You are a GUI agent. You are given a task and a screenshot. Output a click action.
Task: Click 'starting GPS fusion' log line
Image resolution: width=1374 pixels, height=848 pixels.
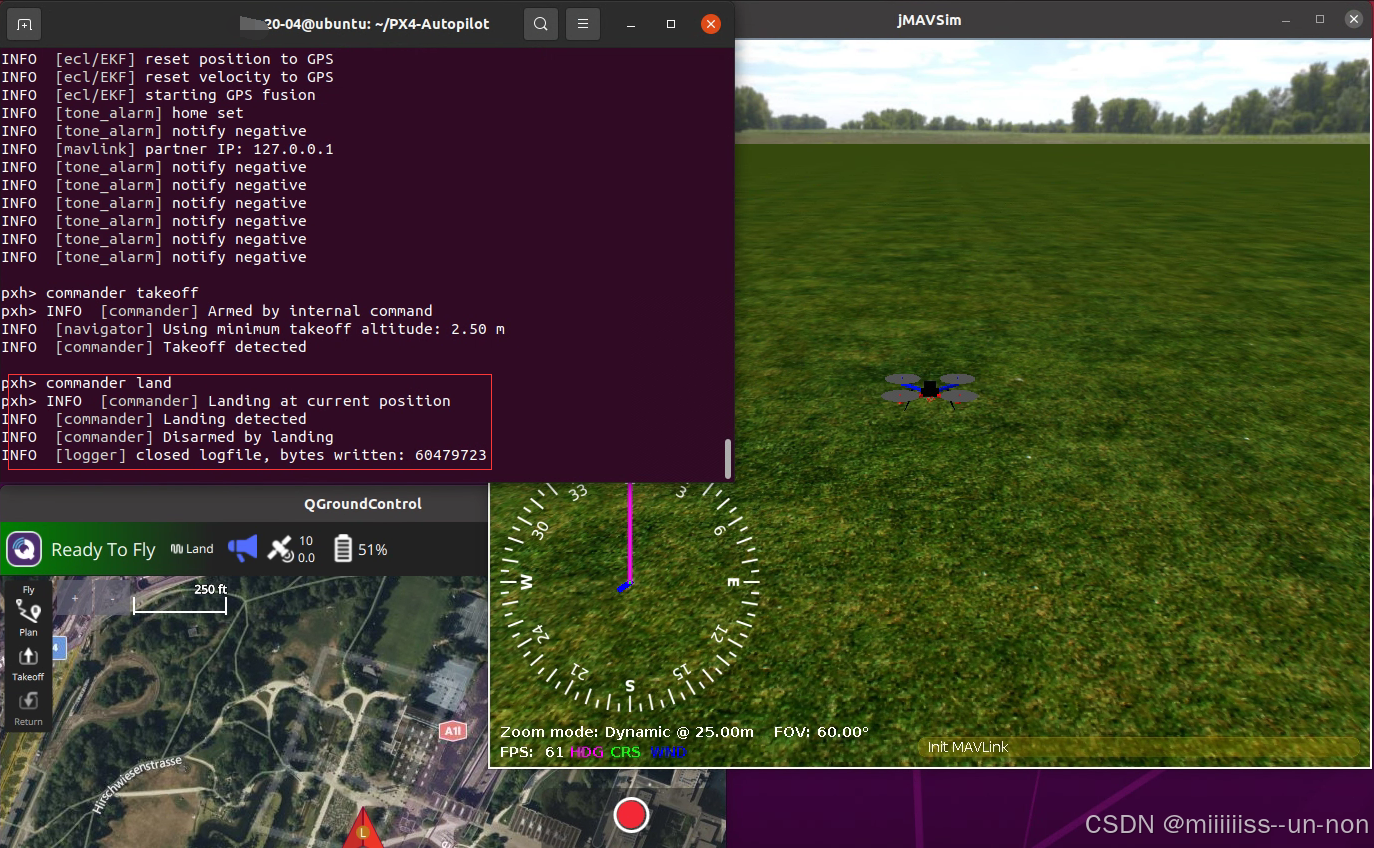[158, 95]
